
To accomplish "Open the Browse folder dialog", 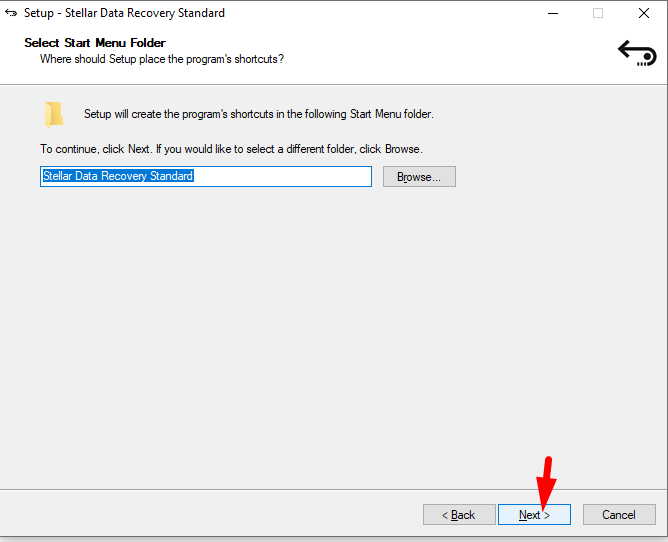I will (419, 176).
